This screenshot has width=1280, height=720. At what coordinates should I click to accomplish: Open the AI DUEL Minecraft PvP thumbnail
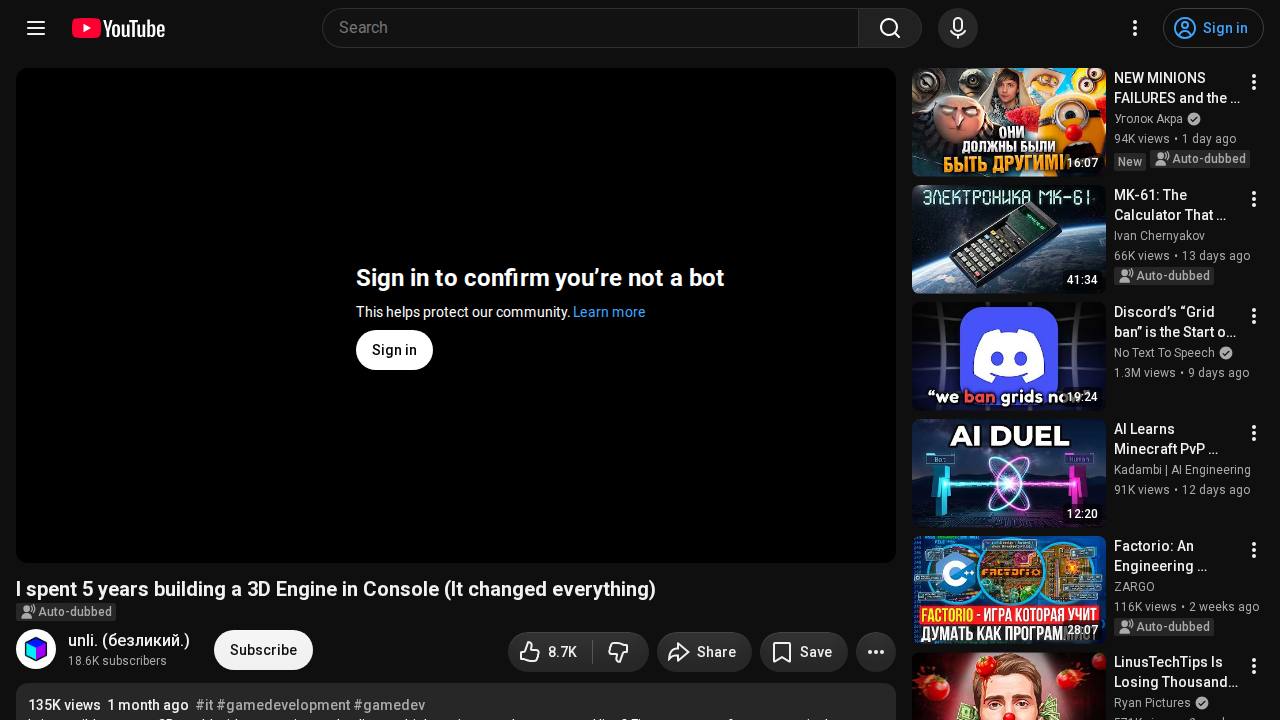(1009, 473)
